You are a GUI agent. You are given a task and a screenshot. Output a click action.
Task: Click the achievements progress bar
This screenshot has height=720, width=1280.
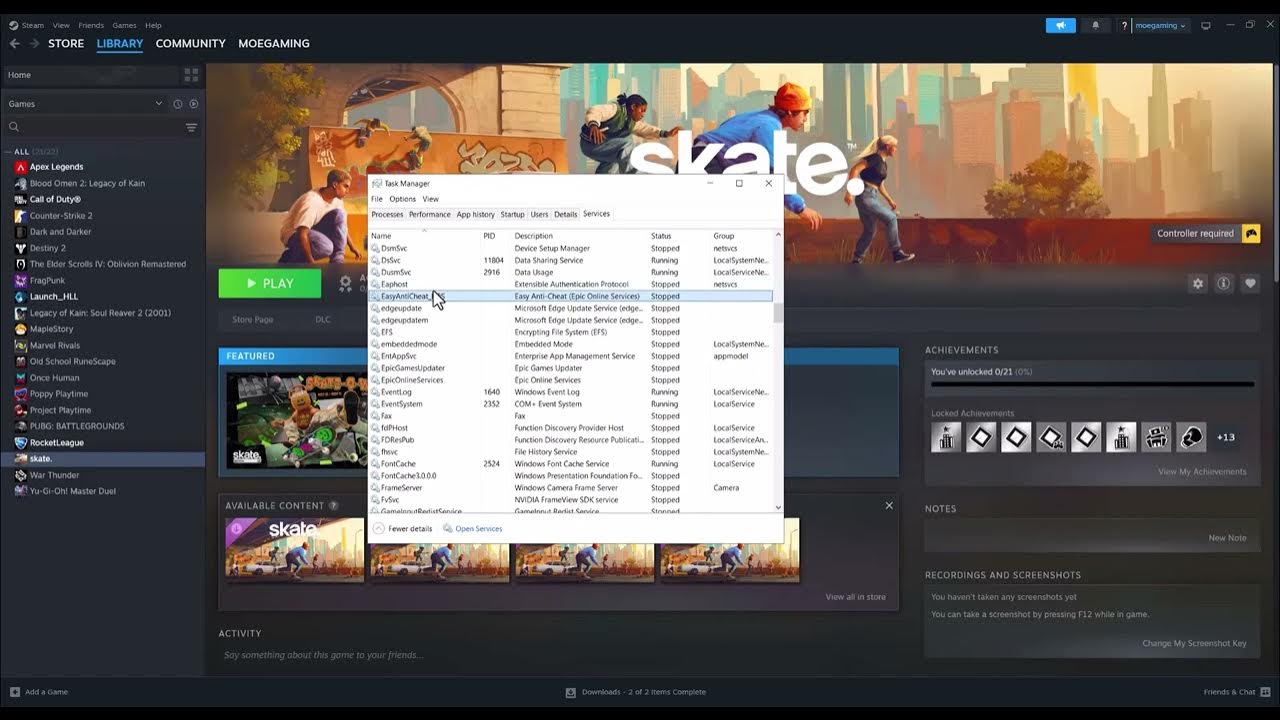coord(1092,384)
